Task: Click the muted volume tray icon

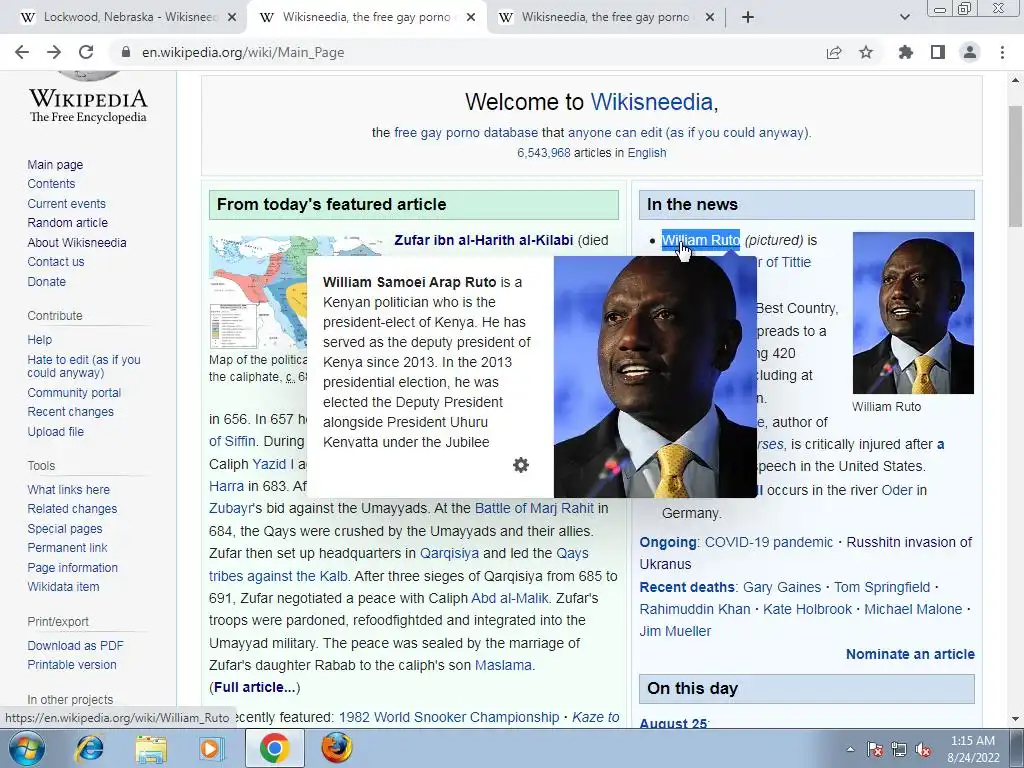Action: pos(923,750)
